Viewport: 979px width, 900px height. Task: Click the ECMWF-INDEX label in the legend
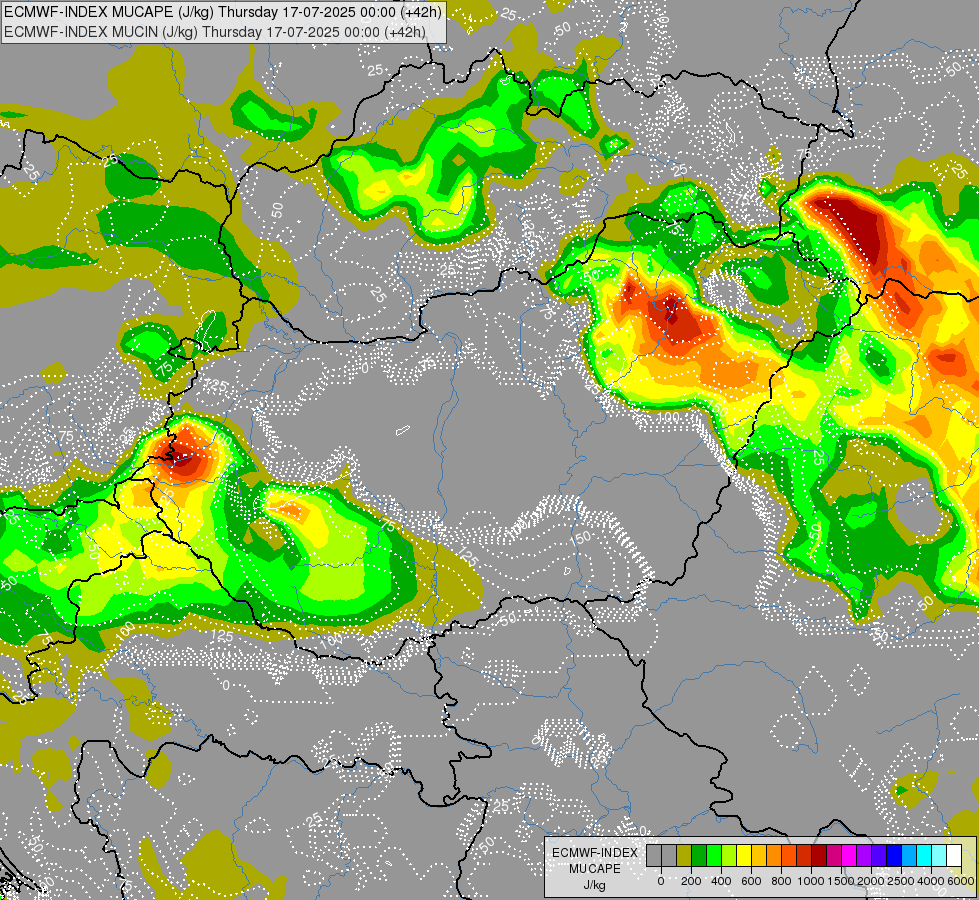[595, 853]
